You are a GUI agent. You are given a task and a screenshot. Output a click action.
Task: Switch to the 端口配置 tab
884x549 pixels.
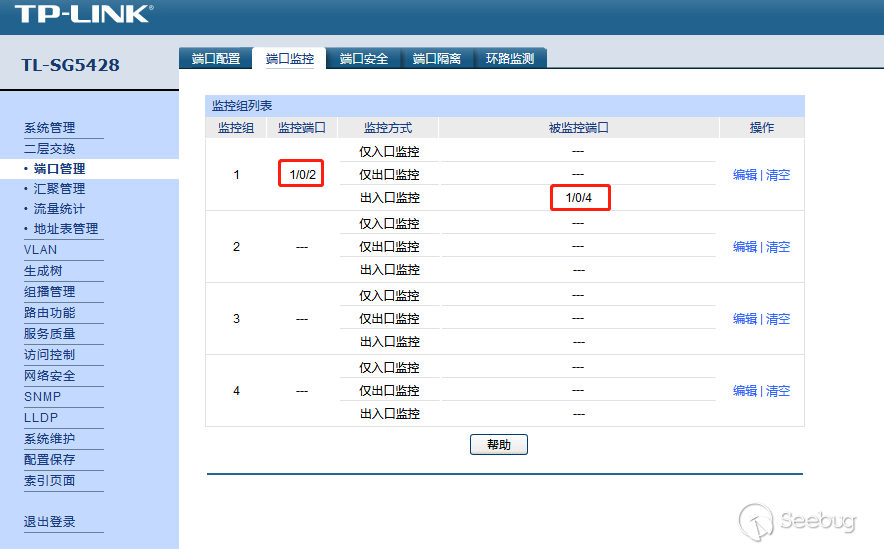click(216, 59)
